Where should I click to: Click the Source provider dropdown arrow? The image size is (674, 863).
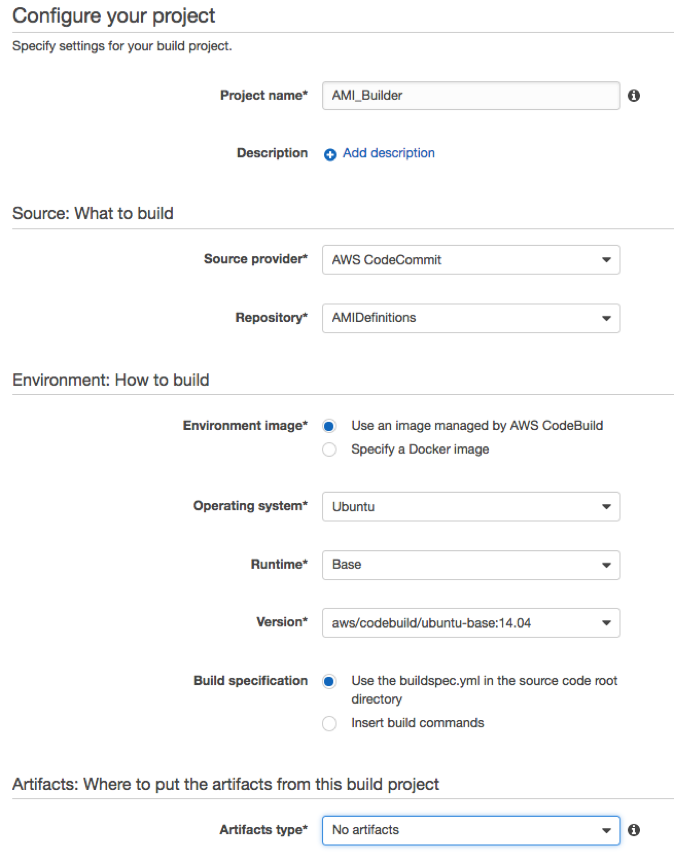(607, 258)
